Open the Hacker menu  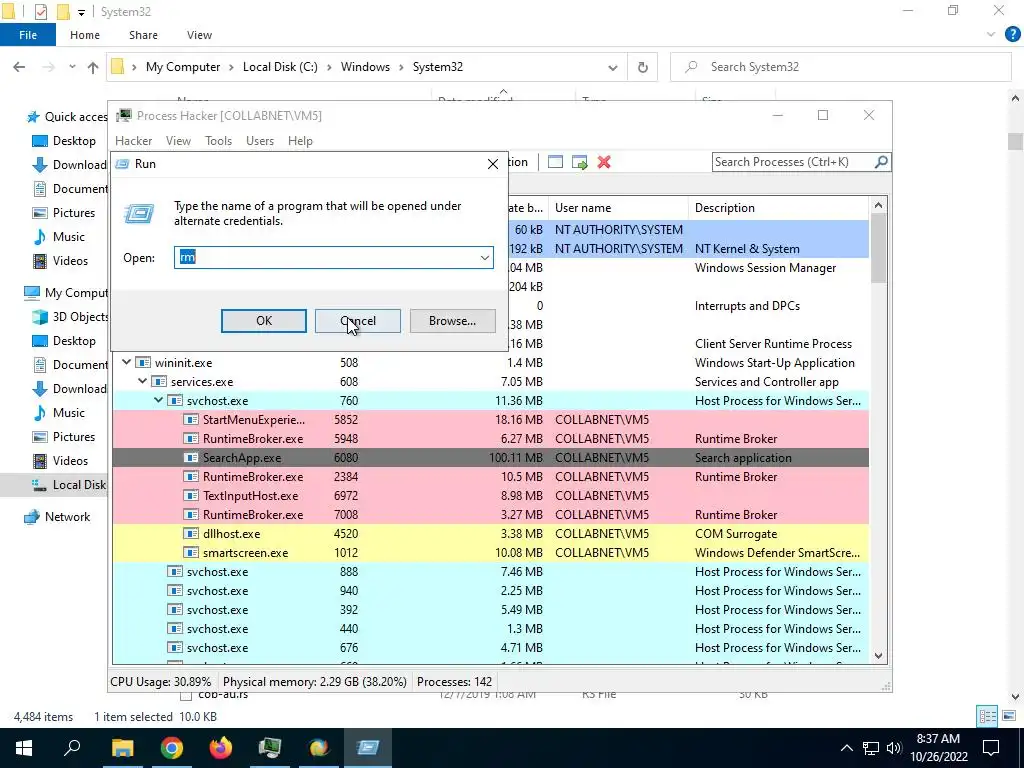click(133, 140)
